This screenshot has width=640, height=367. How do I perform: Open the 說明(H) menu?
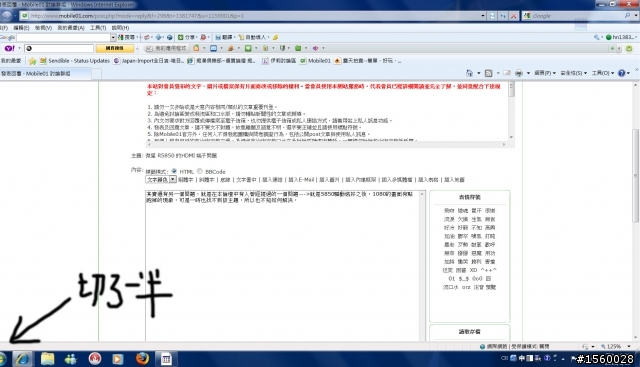[120, 28]
